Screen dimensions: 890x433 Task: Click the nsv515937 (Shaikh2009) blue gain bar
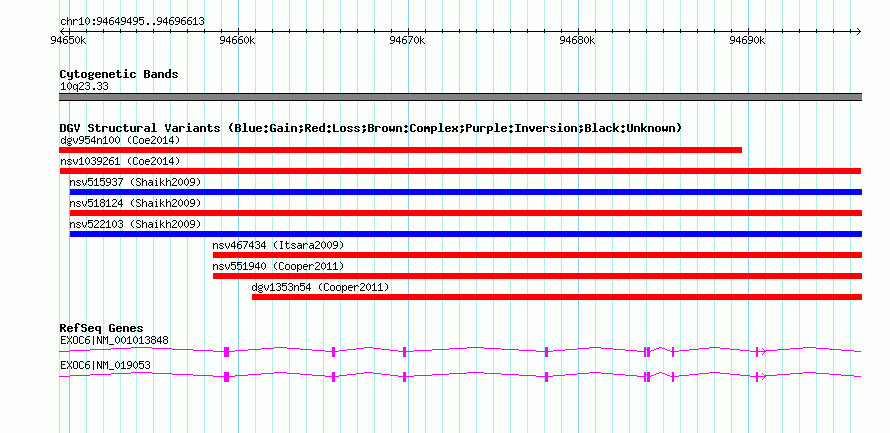[465, 192]
